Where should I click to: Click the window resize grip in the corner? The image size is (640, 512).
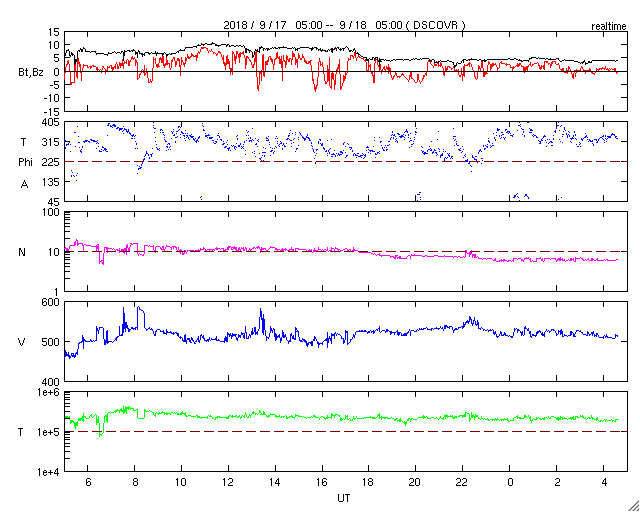coord(634,506)
